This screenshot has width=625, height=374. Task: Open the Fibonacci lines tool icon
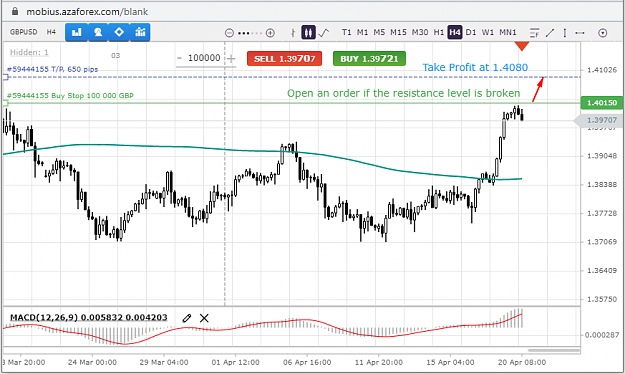click(x=534, y=33)
